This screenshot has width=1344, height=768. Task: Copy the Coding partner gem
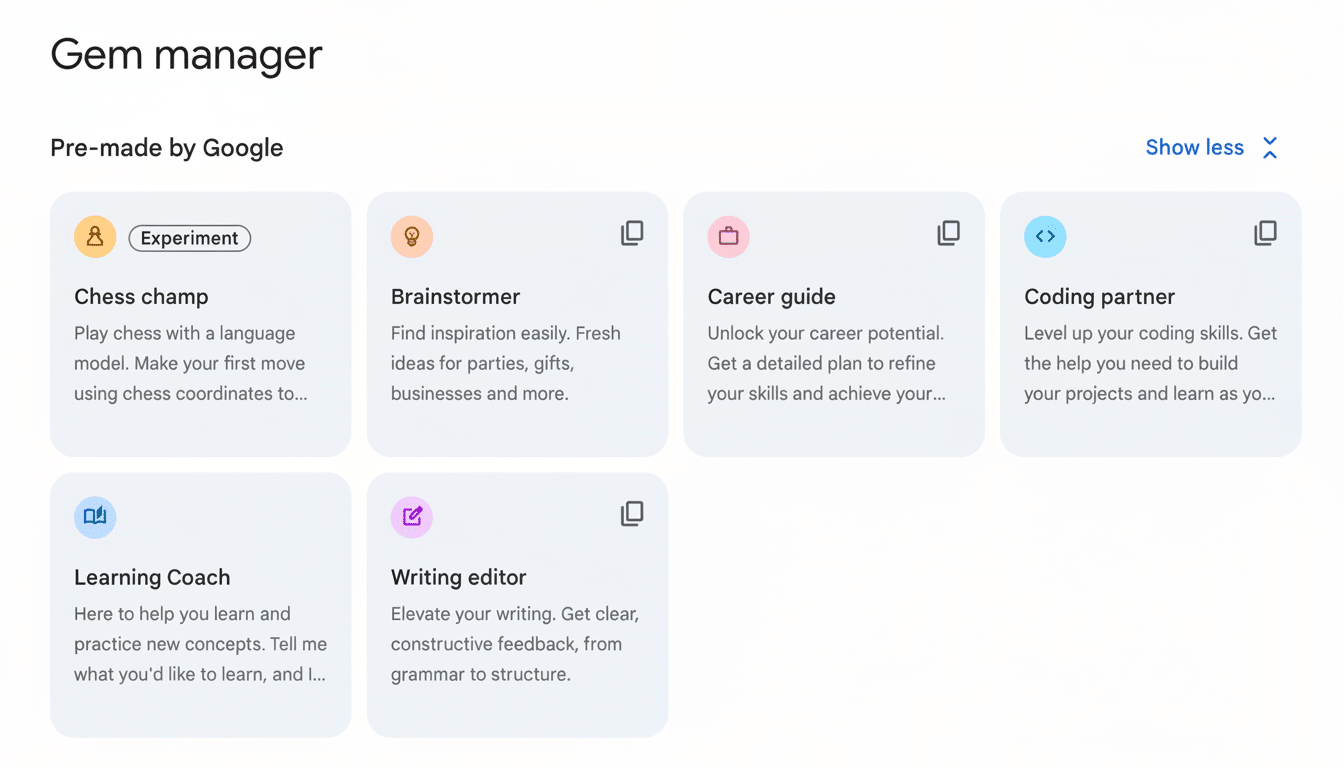tap(1265, 232)
